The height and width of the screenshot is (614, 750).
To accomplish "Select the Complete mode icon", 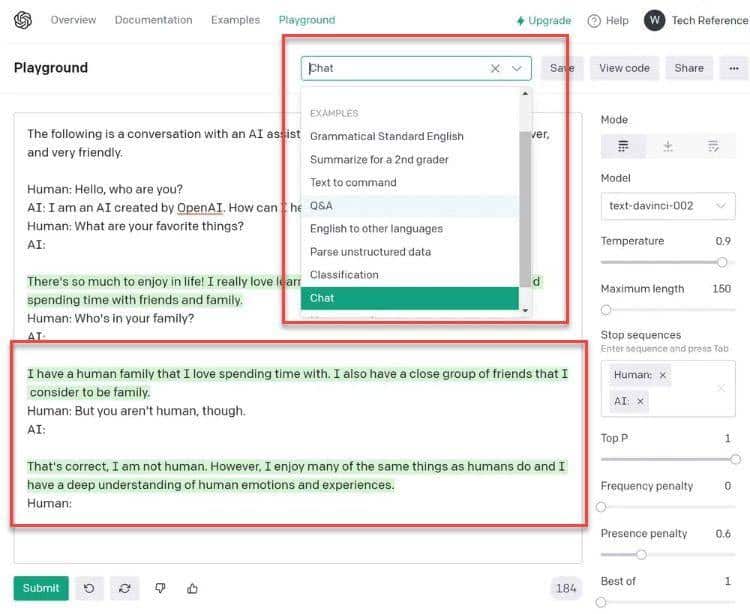I will point(624,146).
